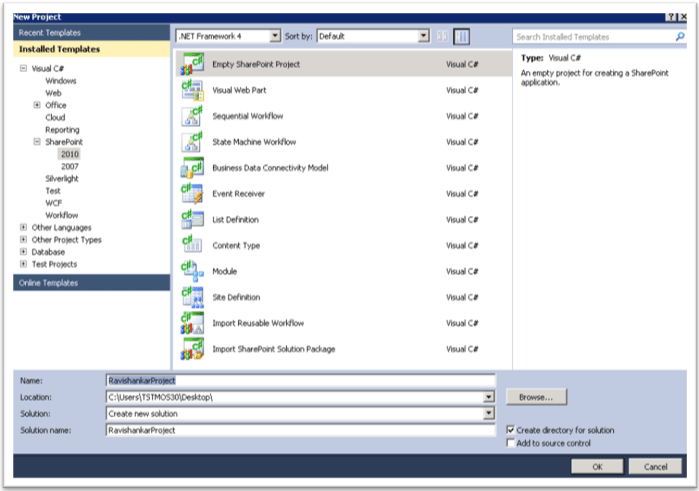This screenshot has height=491, width=699.
Task: Choose the Visual Web Part template icon
Action: tap(192, 90)
